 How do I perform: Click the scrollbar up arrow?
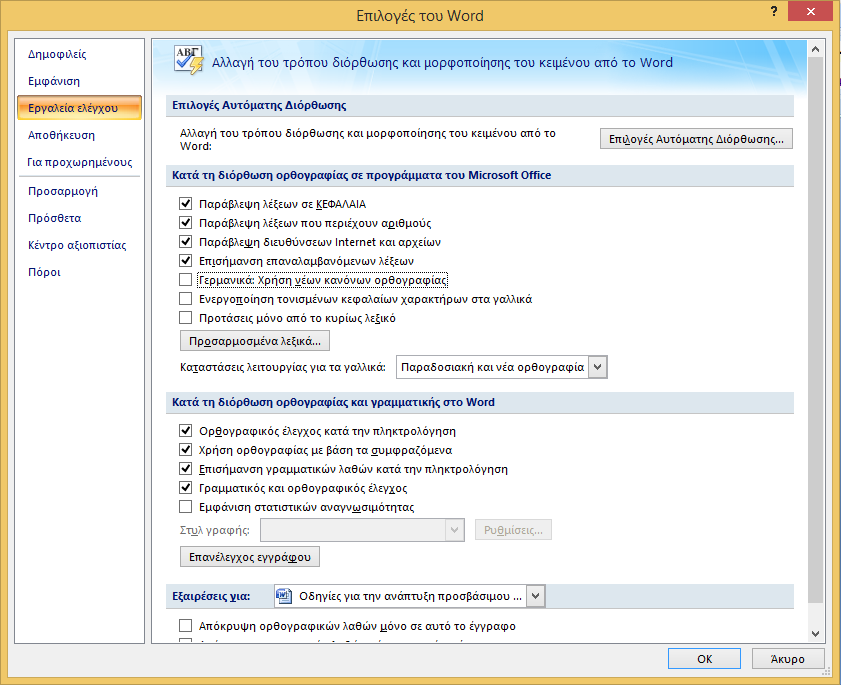pyautogui.click(x=815, y=49)
